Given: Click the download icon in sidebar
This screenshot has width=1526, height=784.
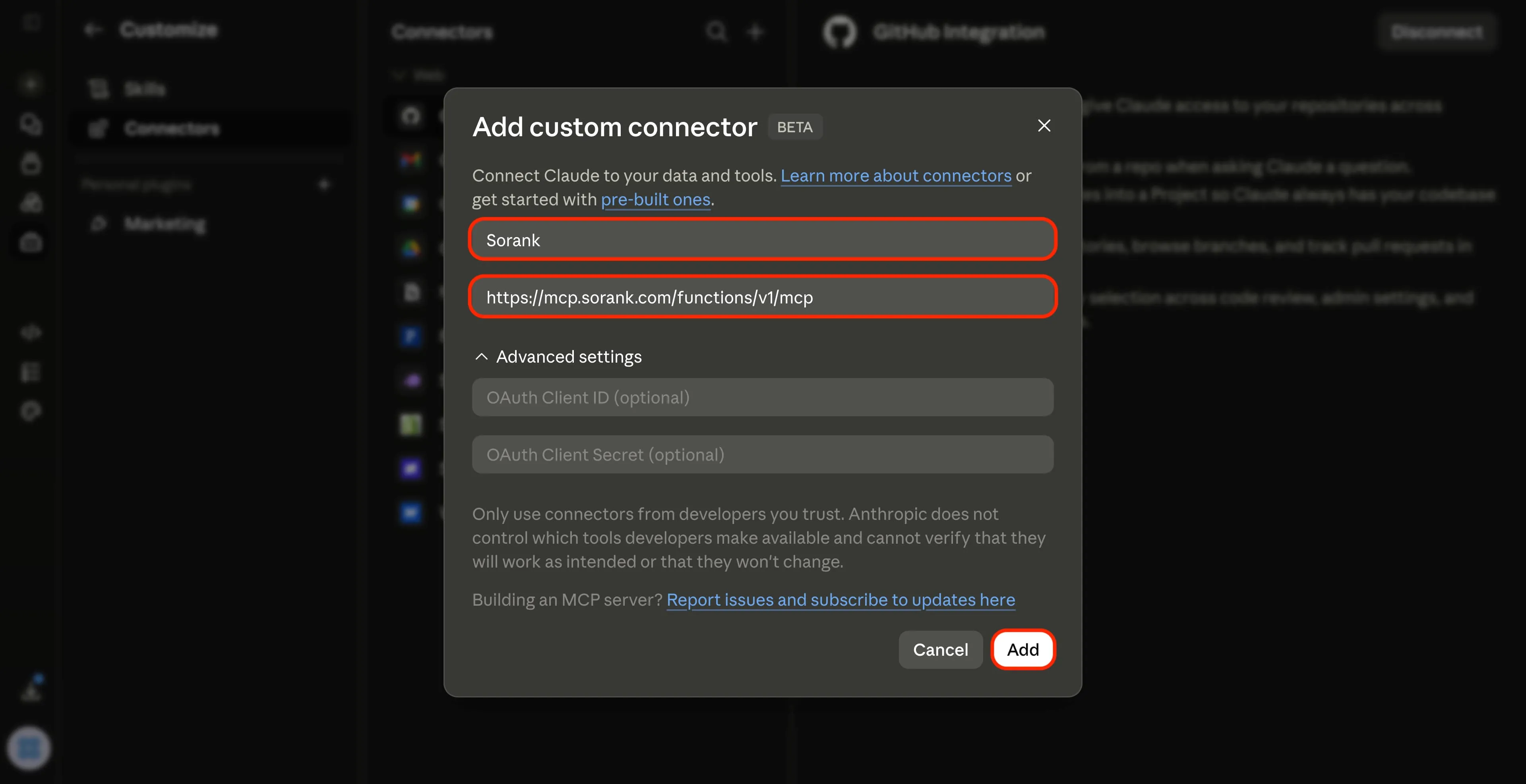Looking at the screenshot, I should [31, 690].
